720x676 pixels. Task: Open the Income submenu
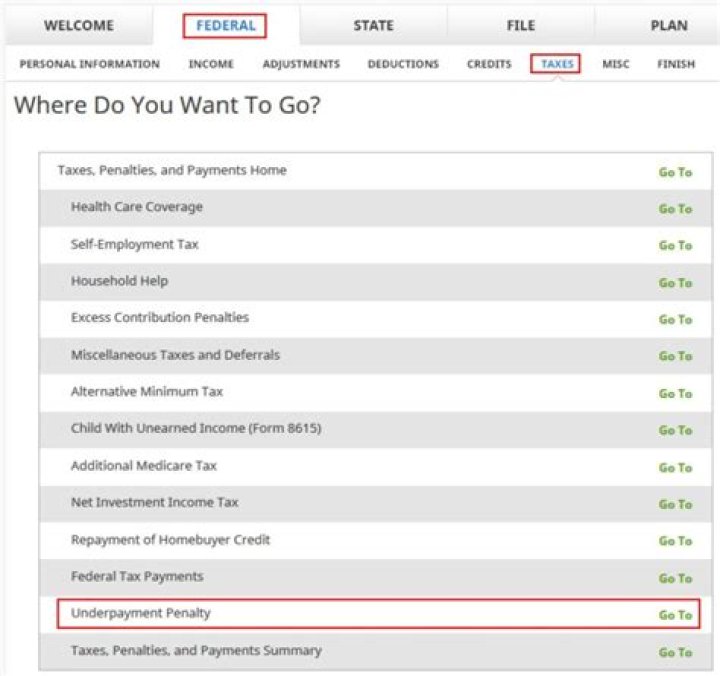click(211, 64)
